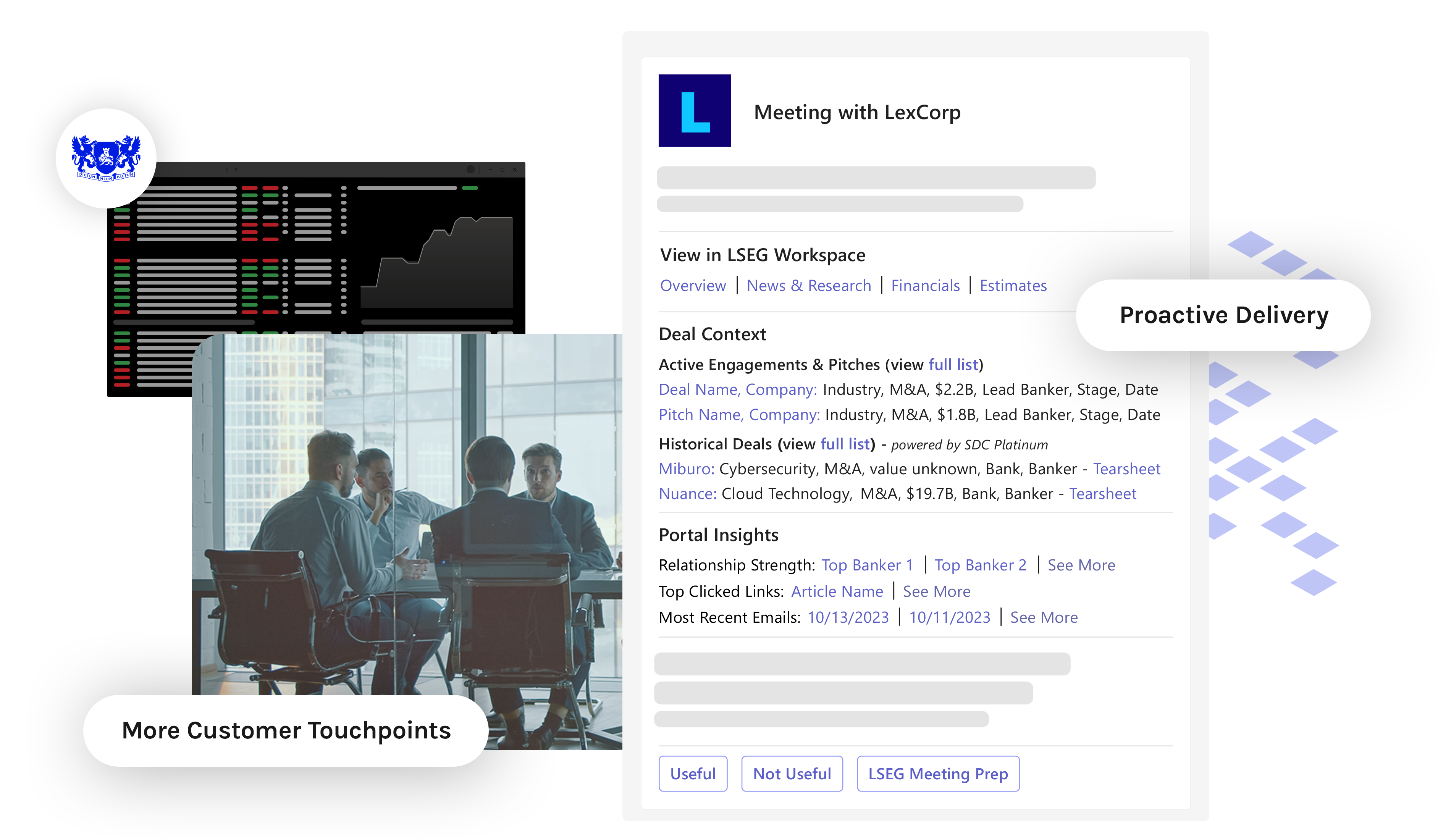1451x840 pixels.
Task: Click See More for Relationship Strength
Action: point(1081,565)
